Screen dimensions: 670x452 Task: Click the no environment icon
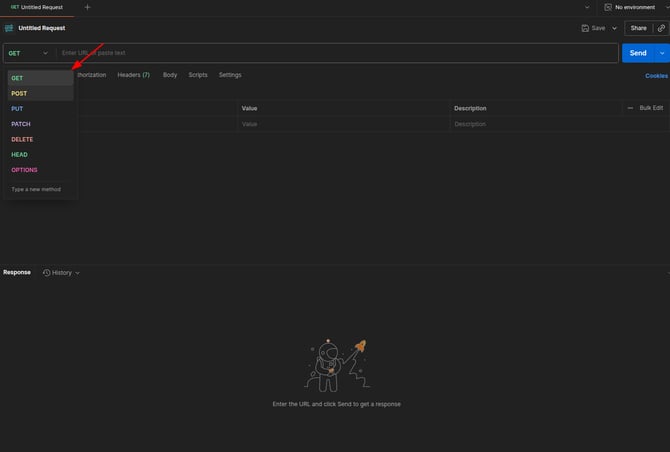(608, 7)
